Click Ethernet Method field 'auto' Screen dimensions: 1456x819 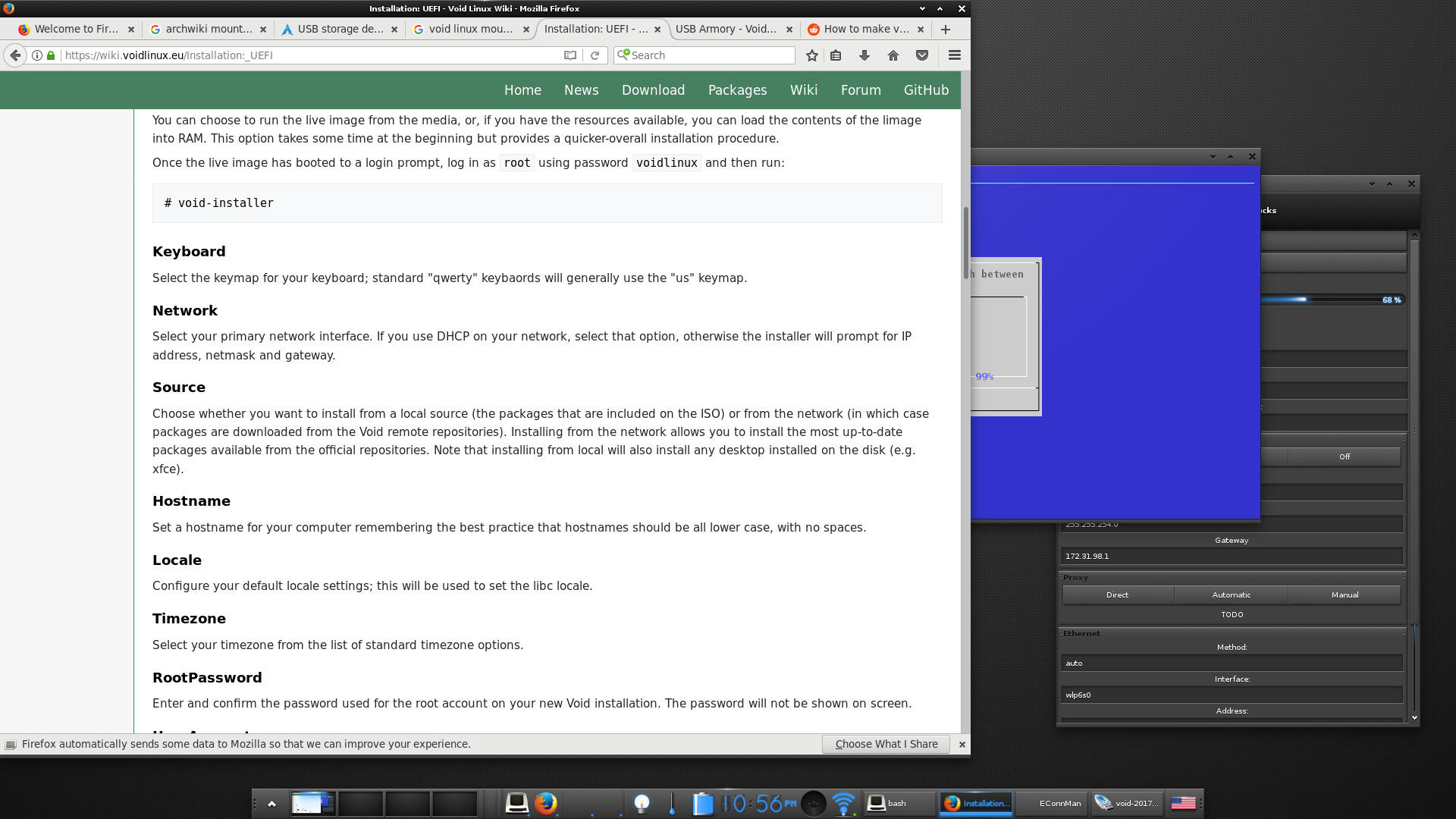click(x=1232, y=664)
